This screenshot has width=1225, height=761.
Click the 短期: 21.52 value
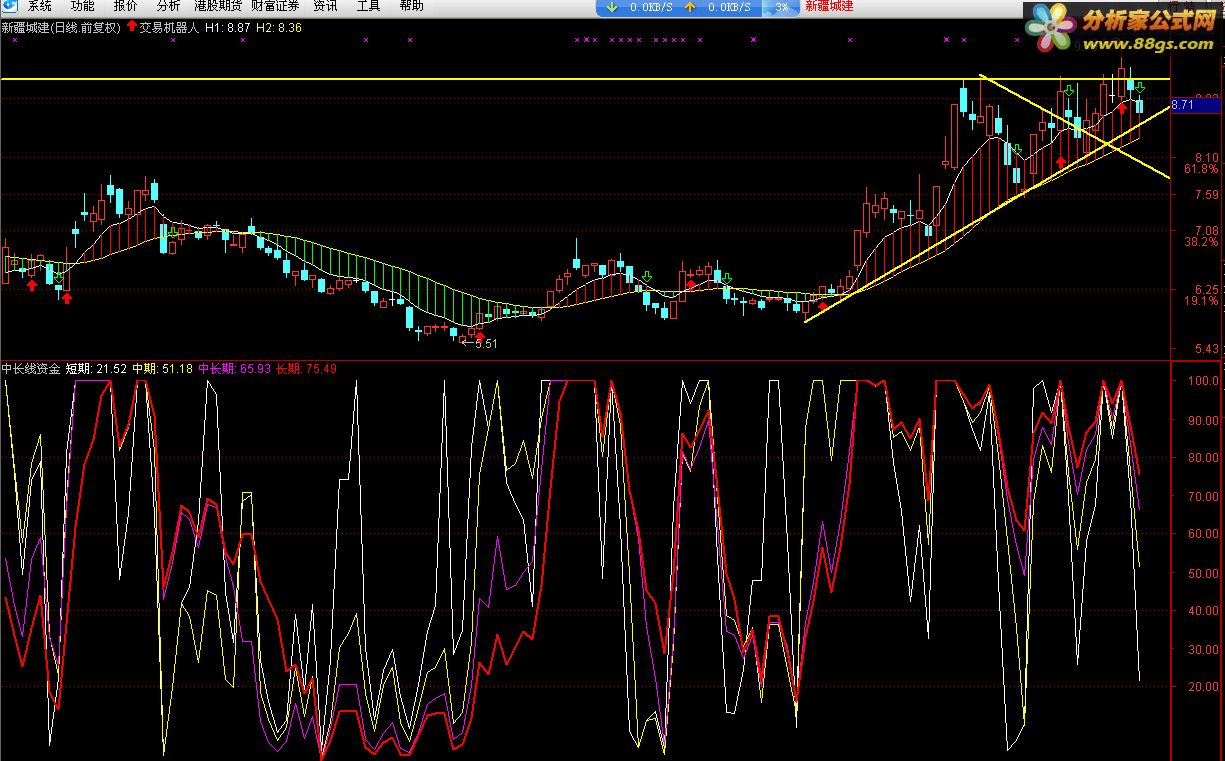coord(97,369)
